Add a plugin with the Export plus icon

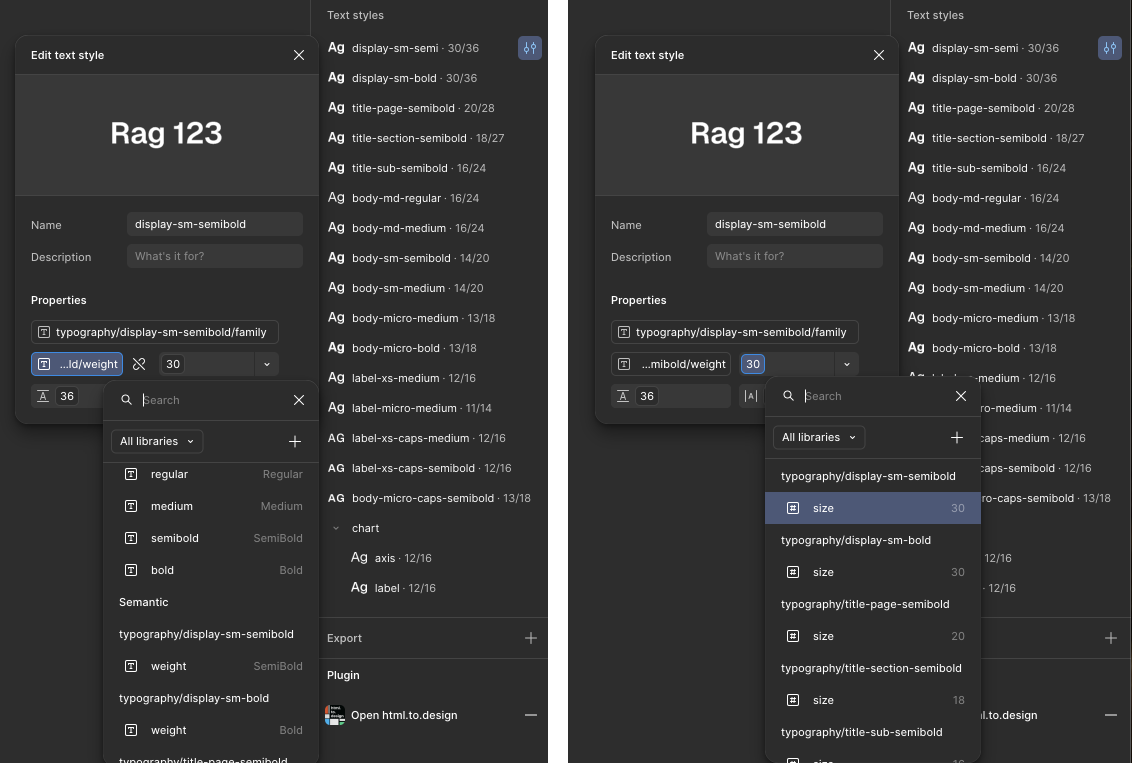tap(531, 638)
